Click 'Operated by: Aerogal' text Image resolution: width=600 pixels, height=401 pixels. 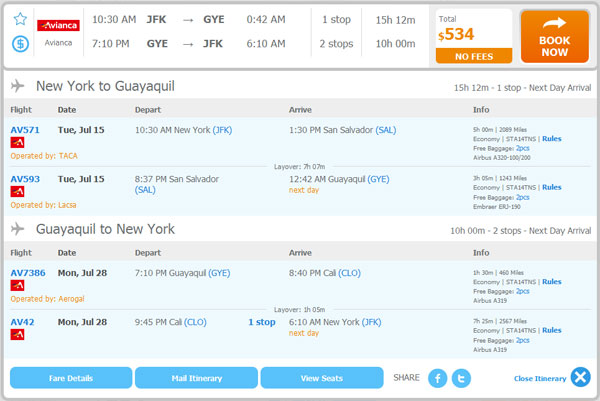[x=47, y=299]
